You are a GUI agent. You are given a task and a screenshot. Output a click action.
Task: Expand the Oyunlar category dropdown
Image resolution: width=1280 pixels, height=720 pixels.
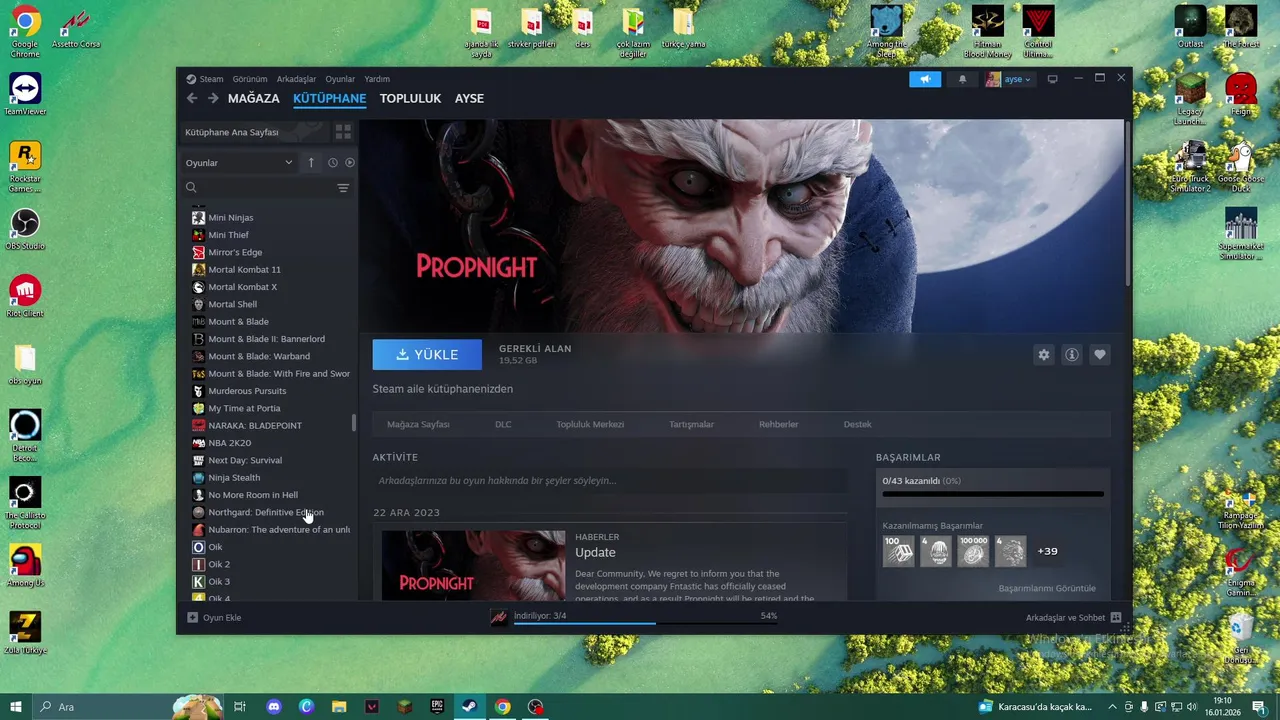coord(239,162)
